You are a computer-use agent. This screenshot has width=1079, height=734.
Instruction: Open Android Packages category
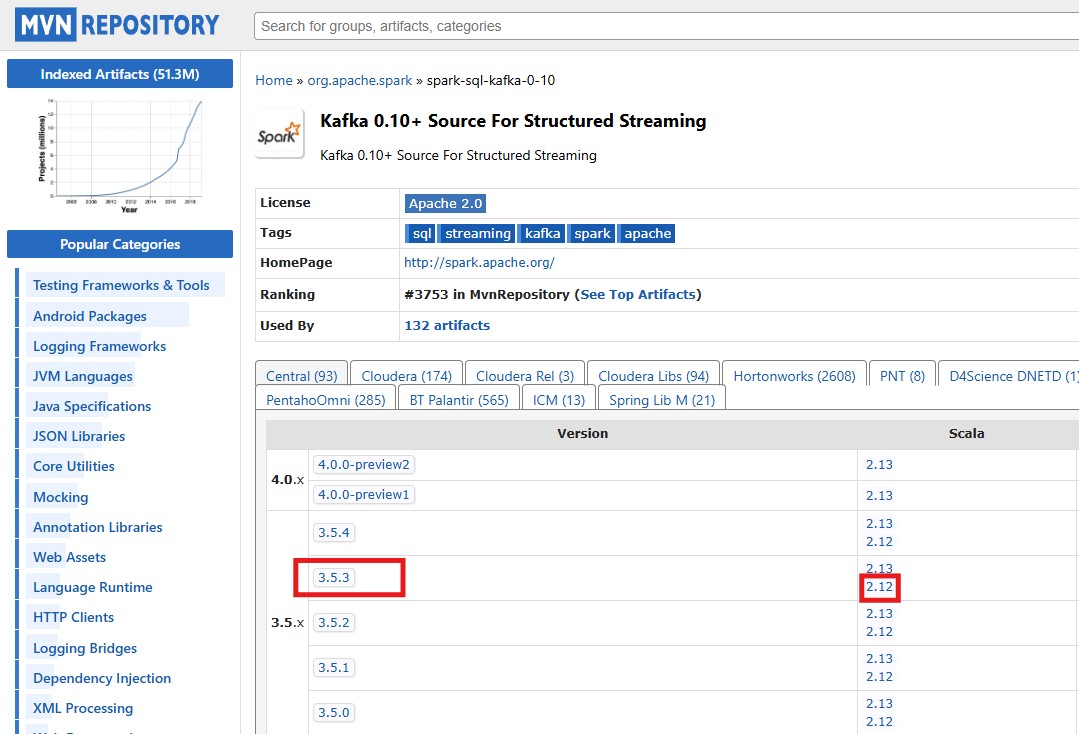[89, 316]
